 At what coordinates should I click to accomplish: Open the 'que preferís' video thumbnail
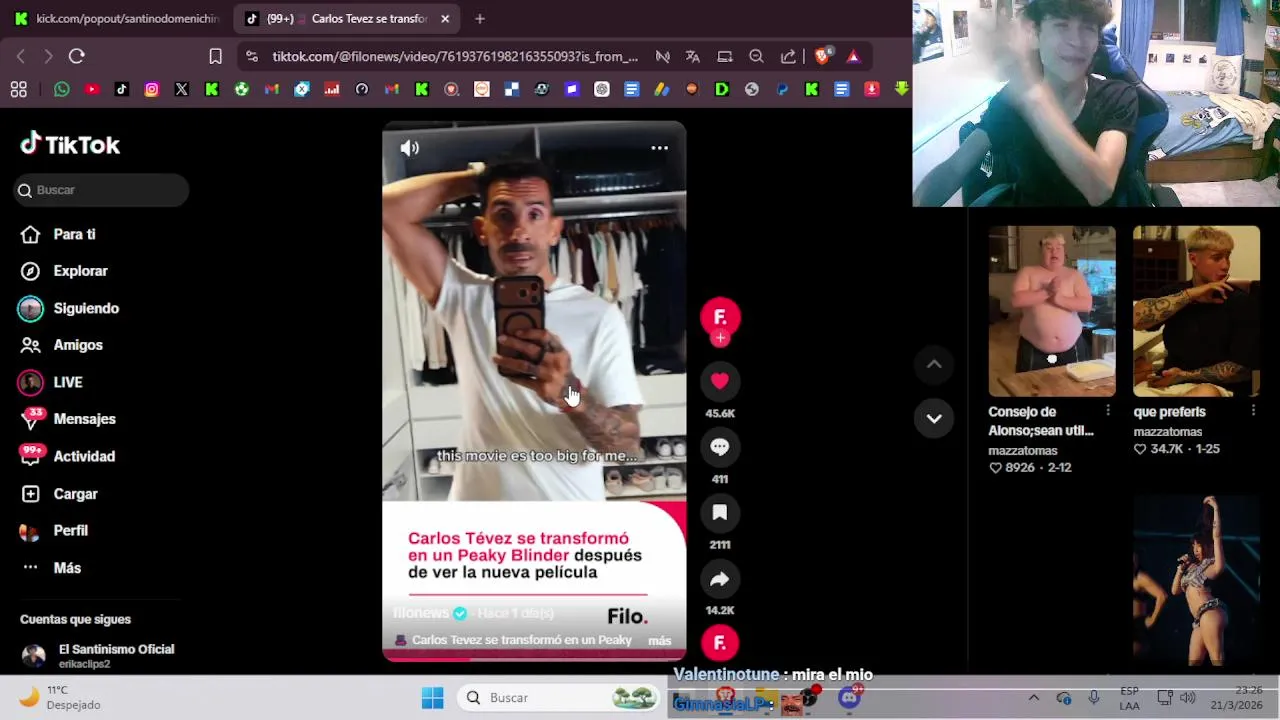coord(1196,311)
